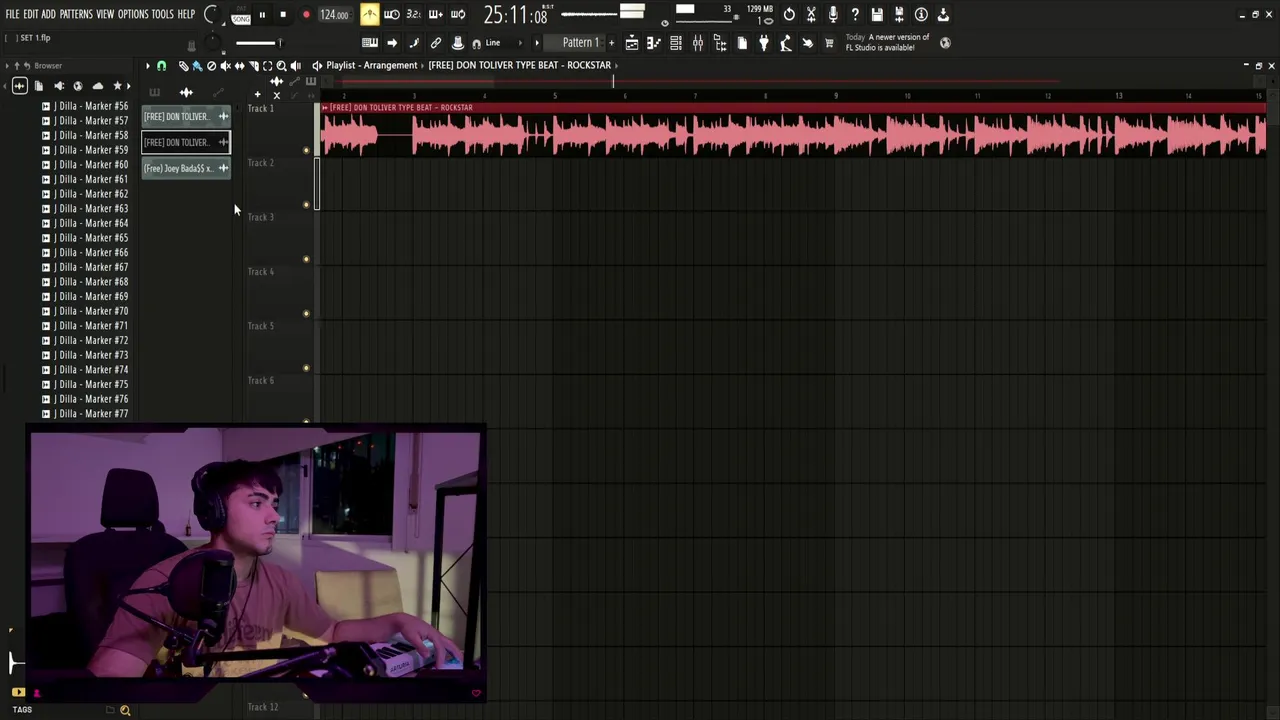
Task: Open the tempo tapper icon
Action: click(786, 43)
